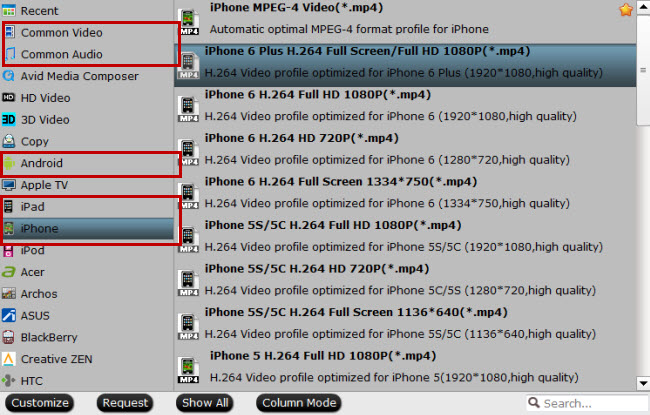Click the 3D Video category icon
The height and width of the screenshot is (415, 650).
click(x=8, y=119)
